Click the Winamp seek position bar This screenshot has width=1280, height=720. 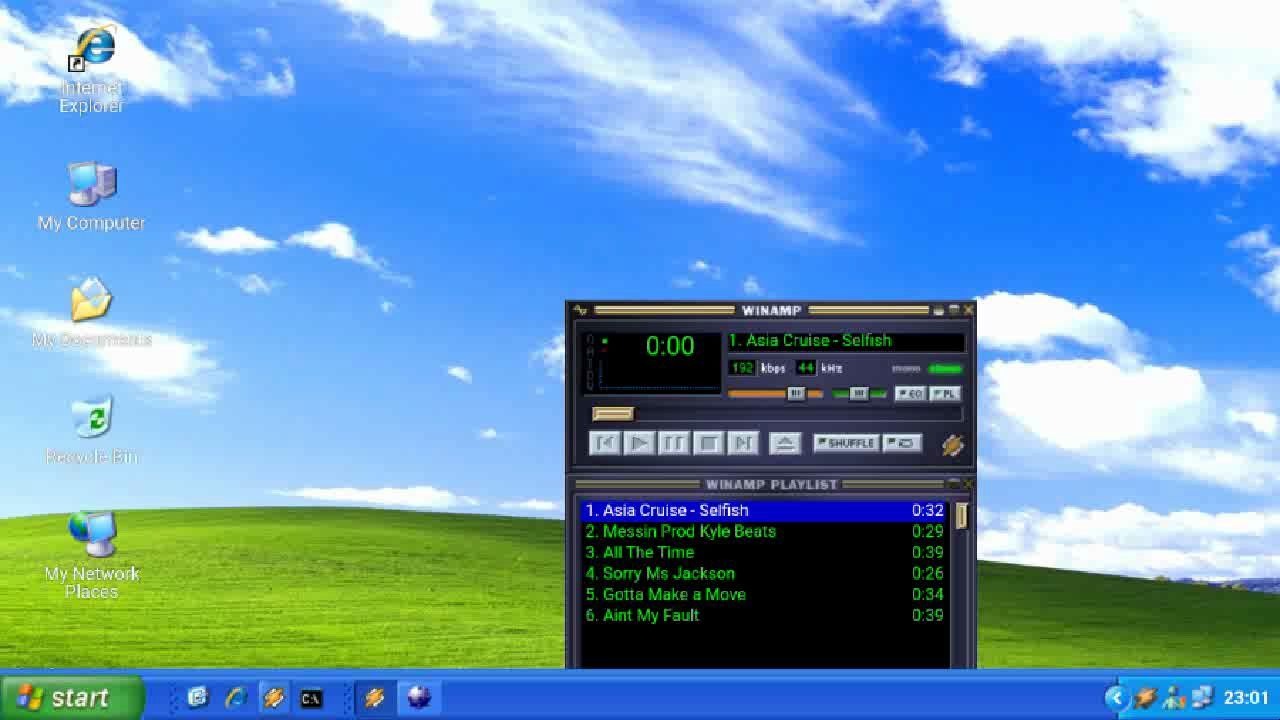[776, 414]
